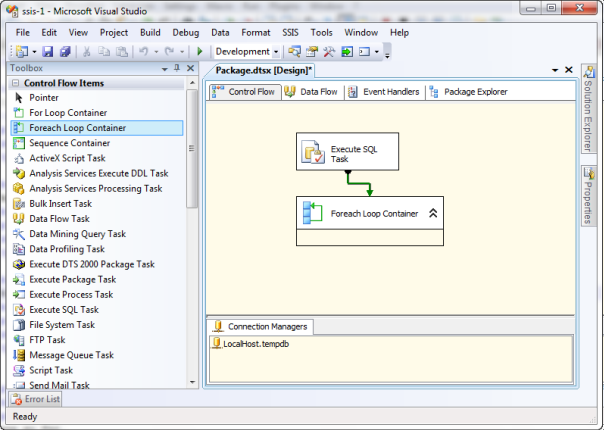Open the SSIS menu
The width and height of the screenshot is (604, 430).
coord(290,33)
